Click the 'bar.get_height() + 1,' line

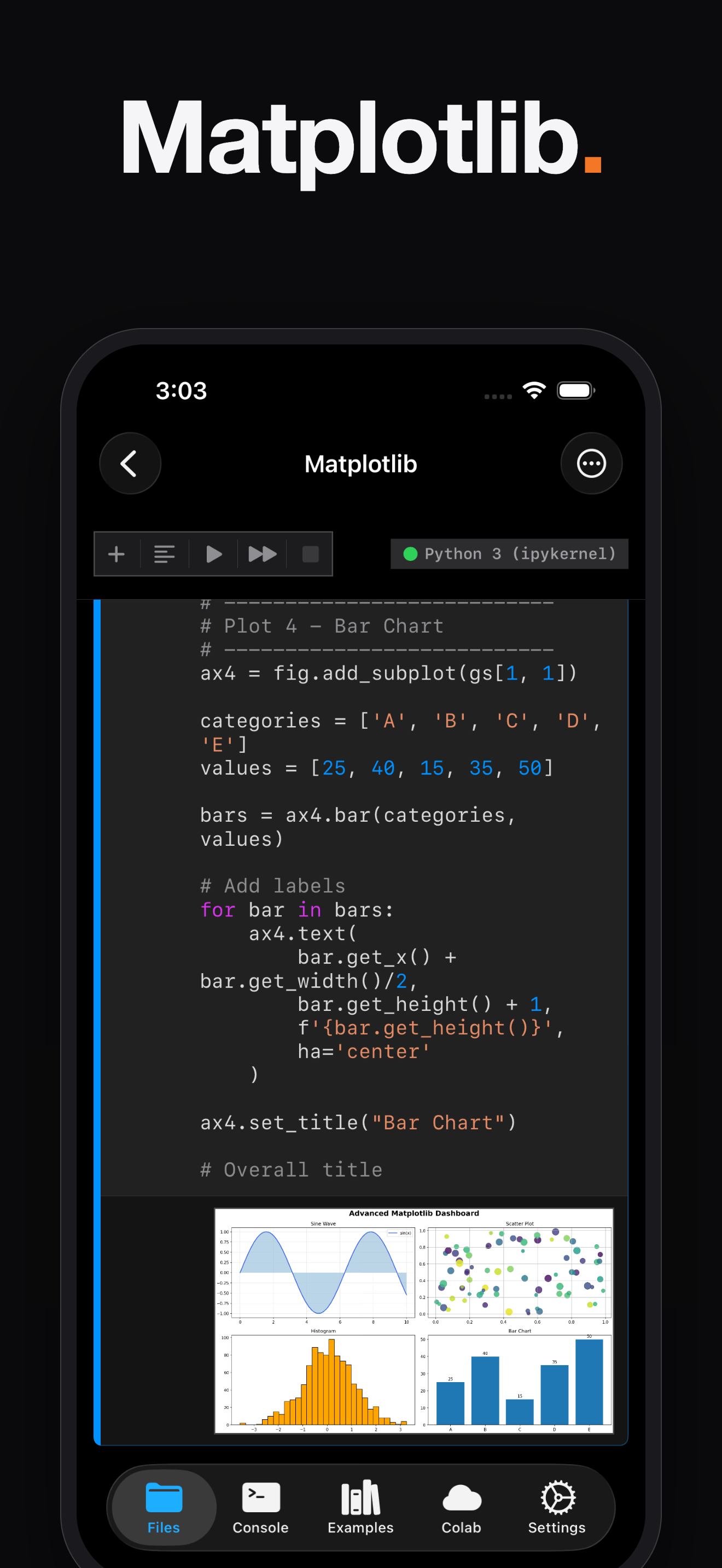(x=425, y=1004)
